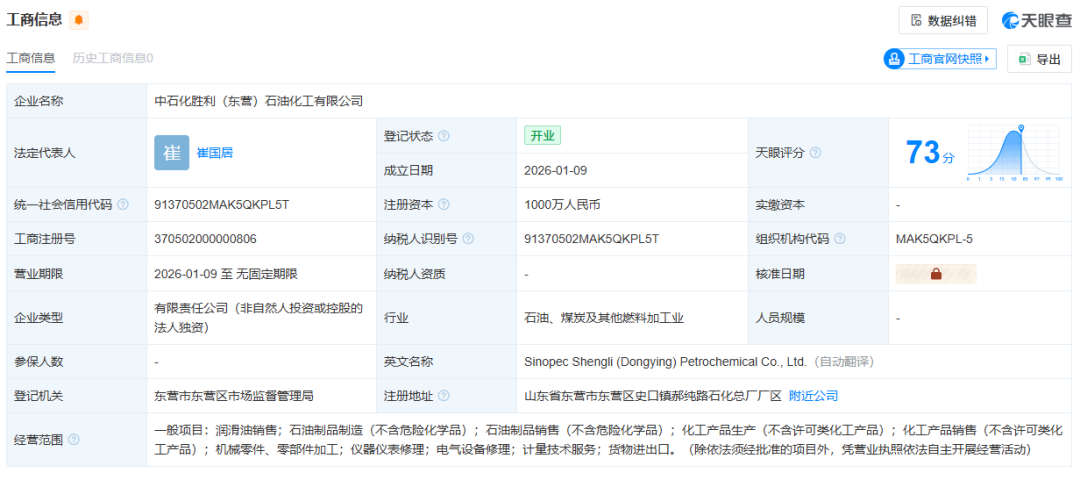Export data with the 导出 button
The image size is (1080, 480).
(1039, 59)
